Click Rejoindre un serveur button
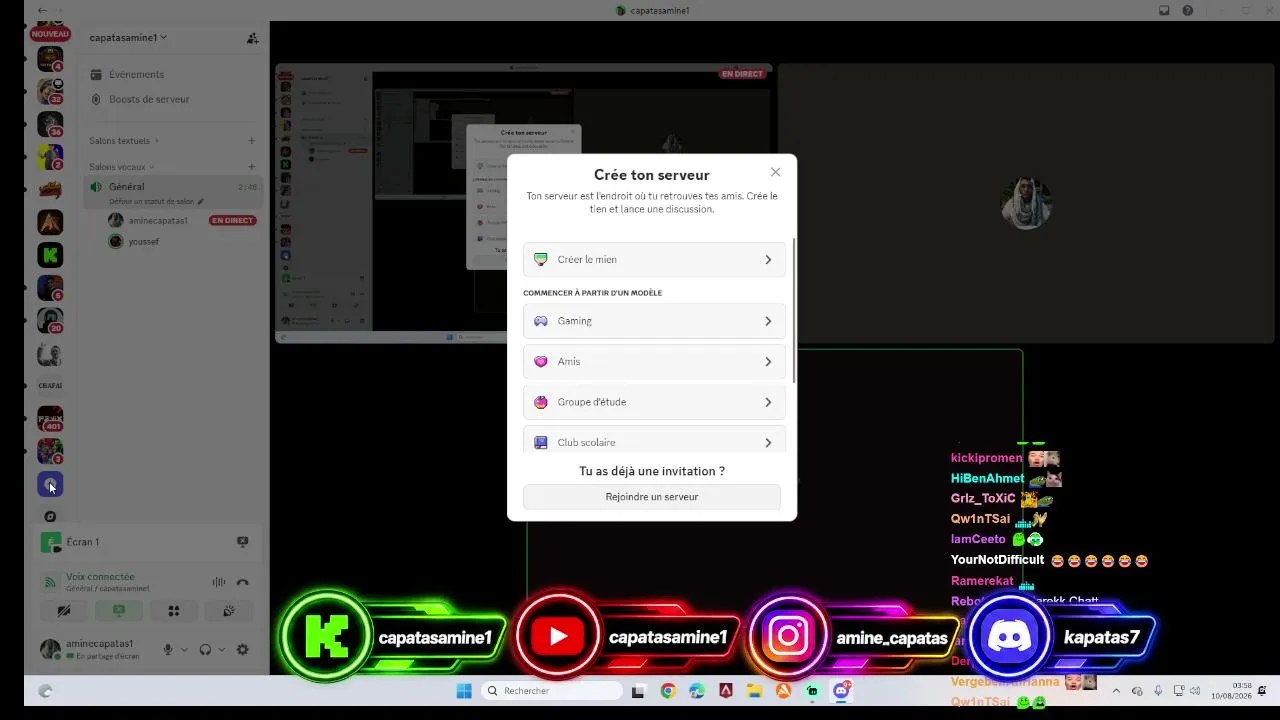Viewport: 1280px width, 720px height. tap(652, 497)
